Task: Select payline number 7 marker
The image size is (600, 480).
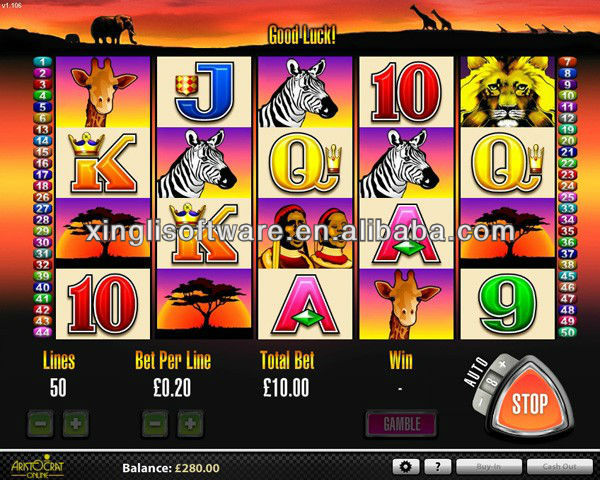Action: (x=567, y=62)
